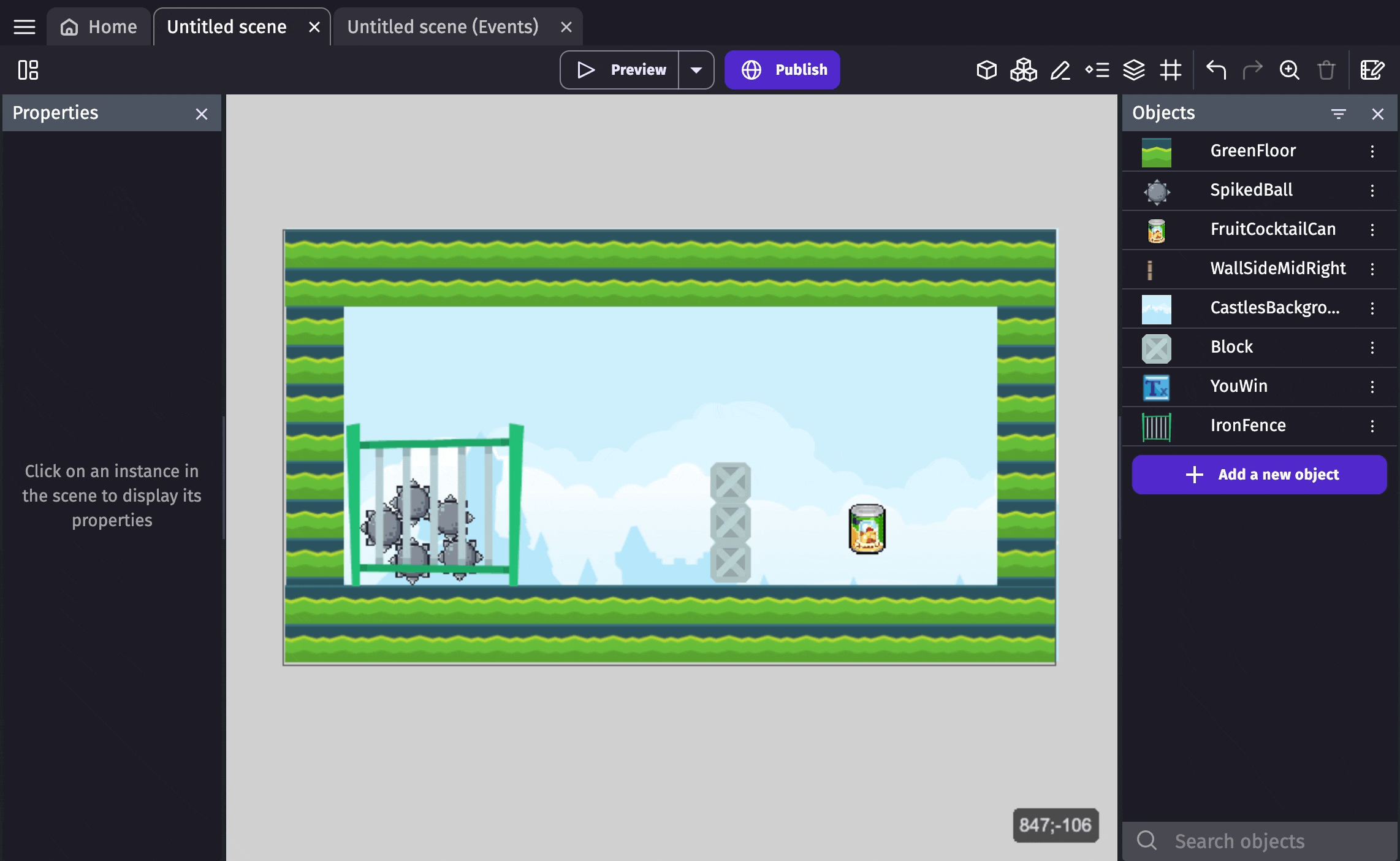Select the Undo icon in toolbar
The height and width of the screenshot is (861, 1400).
pyautogui.click(x=1215, y=70)
